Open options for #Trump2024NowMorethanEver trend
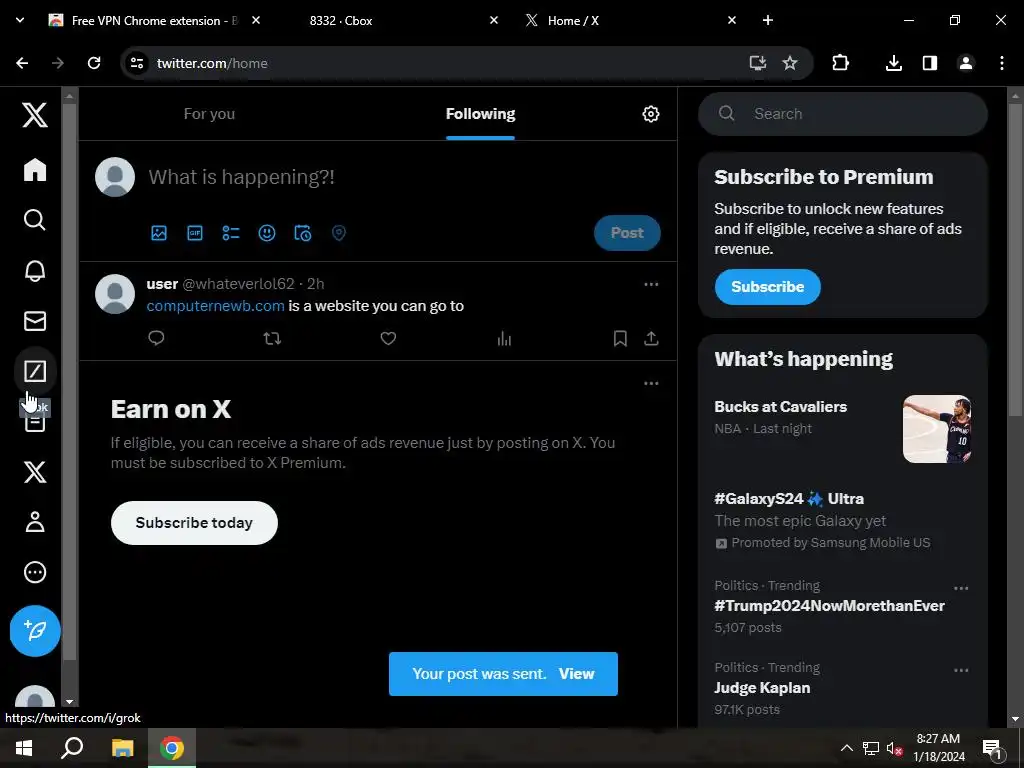1024x768 pixels. pyautogui.click(x=961, y=588)
